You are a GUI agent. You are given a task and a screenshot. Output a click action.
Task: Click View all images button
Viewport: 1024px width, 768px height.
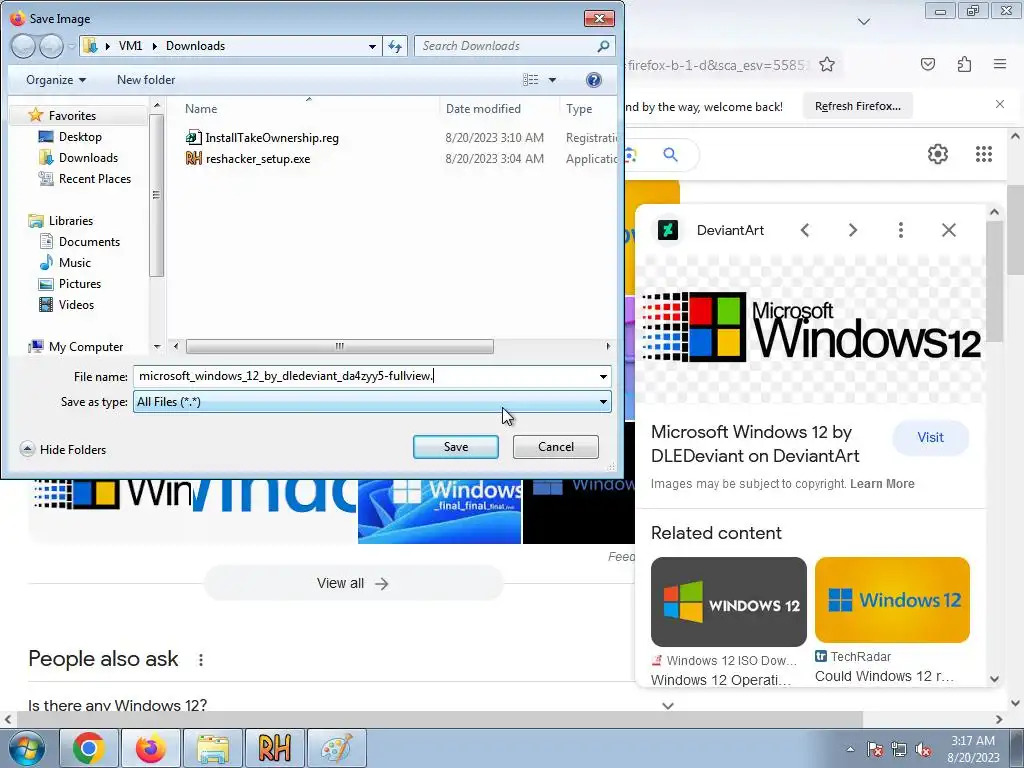[x=353, y=583]
